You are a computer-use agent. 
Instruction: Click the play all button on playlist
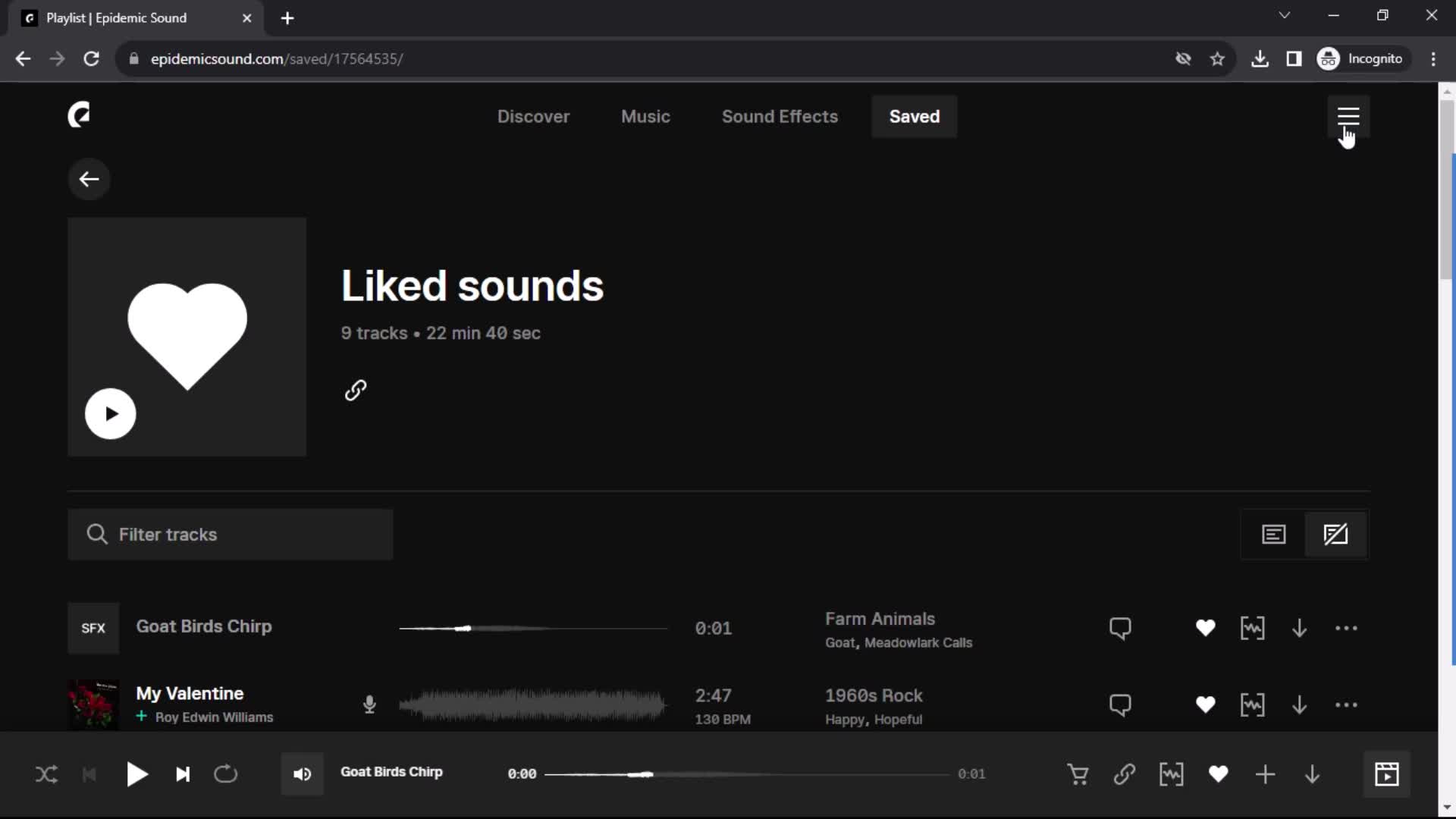point(110,414)
